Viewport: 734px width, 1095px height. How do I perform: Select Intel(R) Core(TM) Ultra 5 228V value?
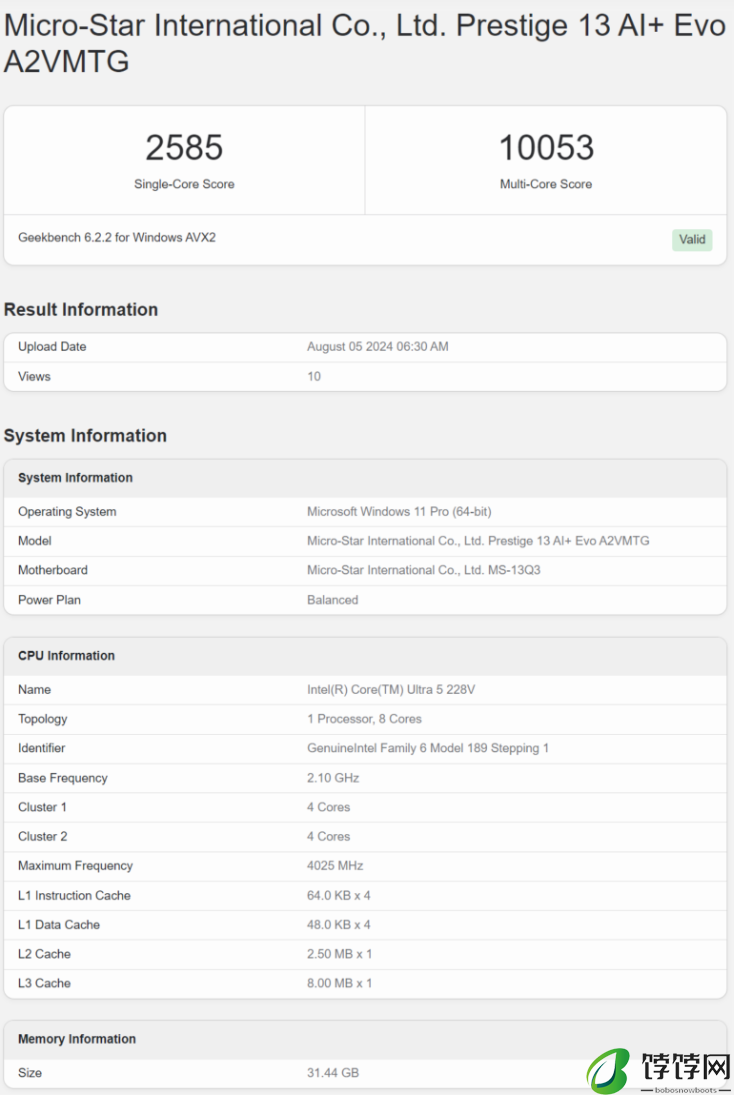(391, 690)
